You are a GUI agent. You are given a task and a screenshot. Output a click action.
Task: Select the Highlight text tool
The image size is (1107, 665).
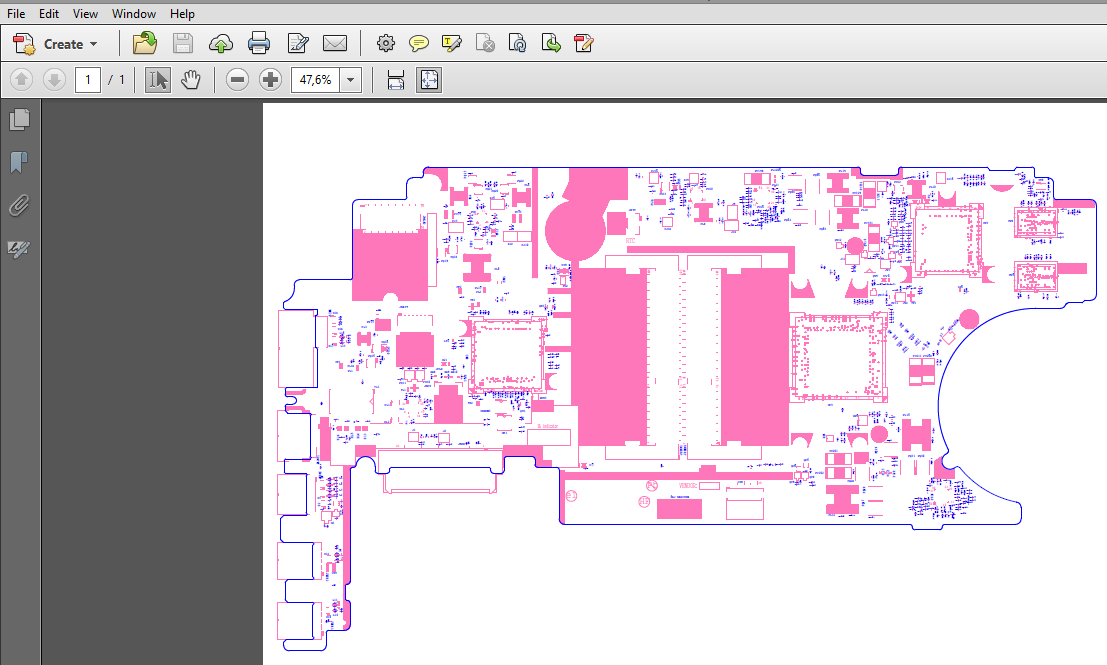pyautogui.click(x=452, y=43)
